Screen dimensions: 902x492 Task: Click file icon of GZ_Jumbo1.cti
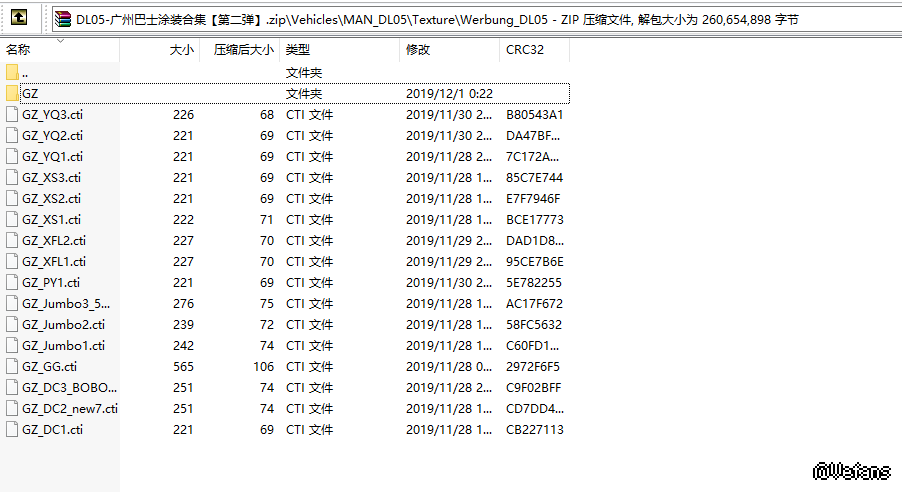coord(12,345)
